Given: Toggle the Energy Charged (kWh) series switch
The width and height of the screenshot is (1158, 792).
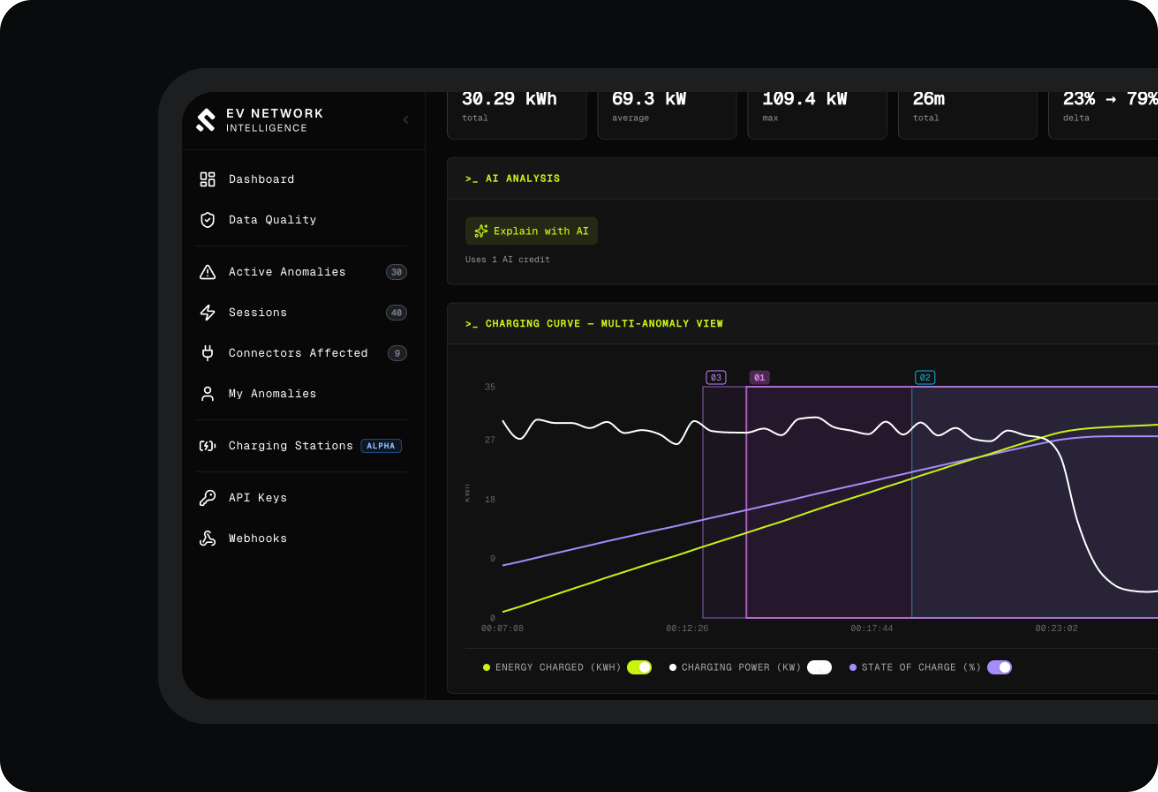Looking at the screenshot, I should 640,667.
